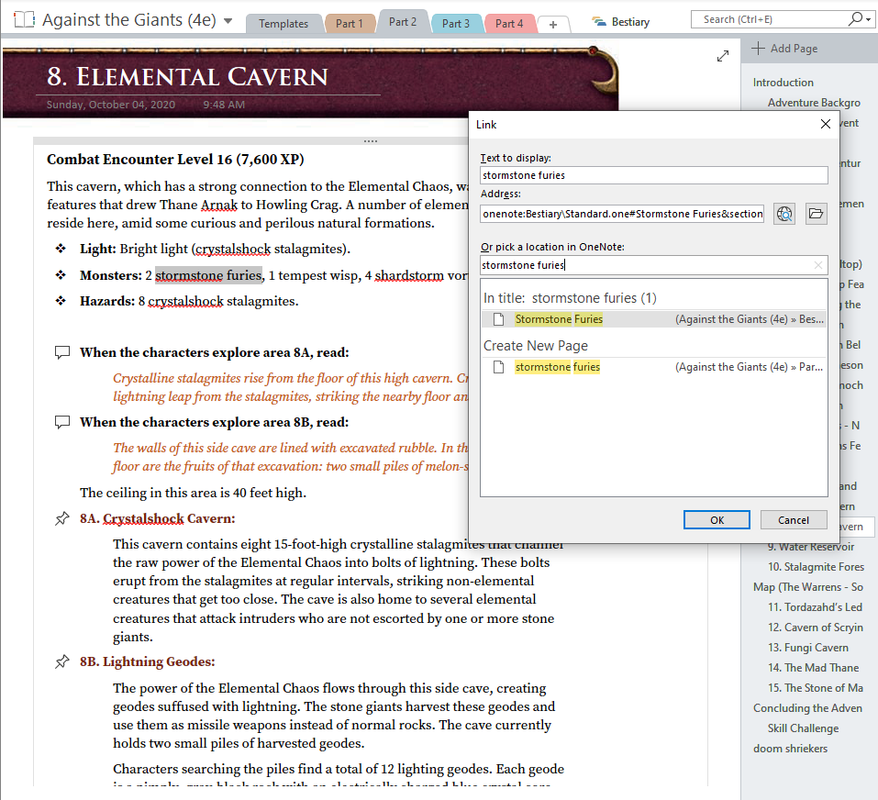The height and width of the screenshot is (800, 878).
Task: Expand the Against the Giants notebook dropdown
Action: pyautogui.click(x=228, y=21)
